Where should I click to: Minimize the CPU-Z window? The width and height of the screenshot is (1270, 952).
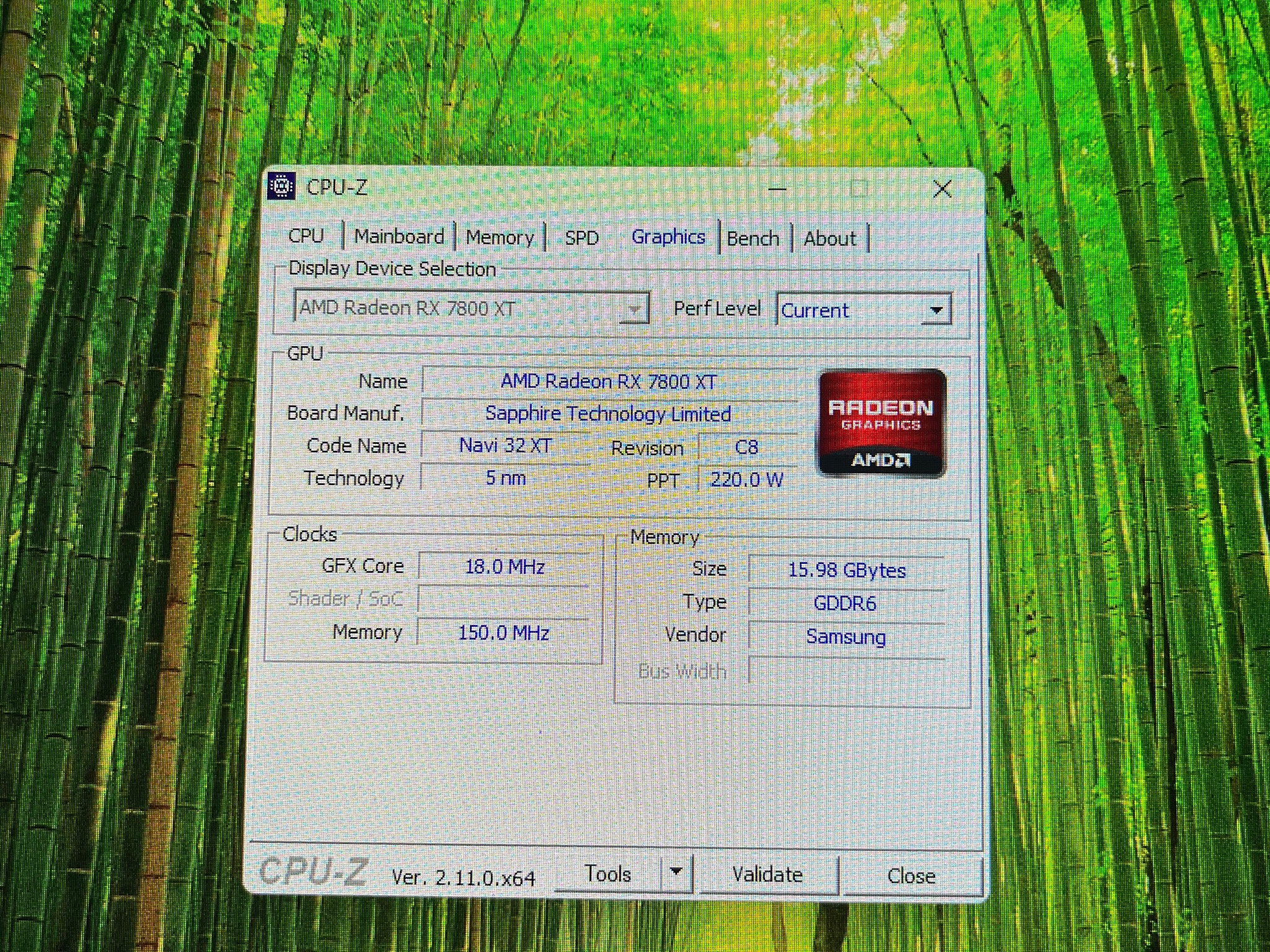tap(778, 188)
